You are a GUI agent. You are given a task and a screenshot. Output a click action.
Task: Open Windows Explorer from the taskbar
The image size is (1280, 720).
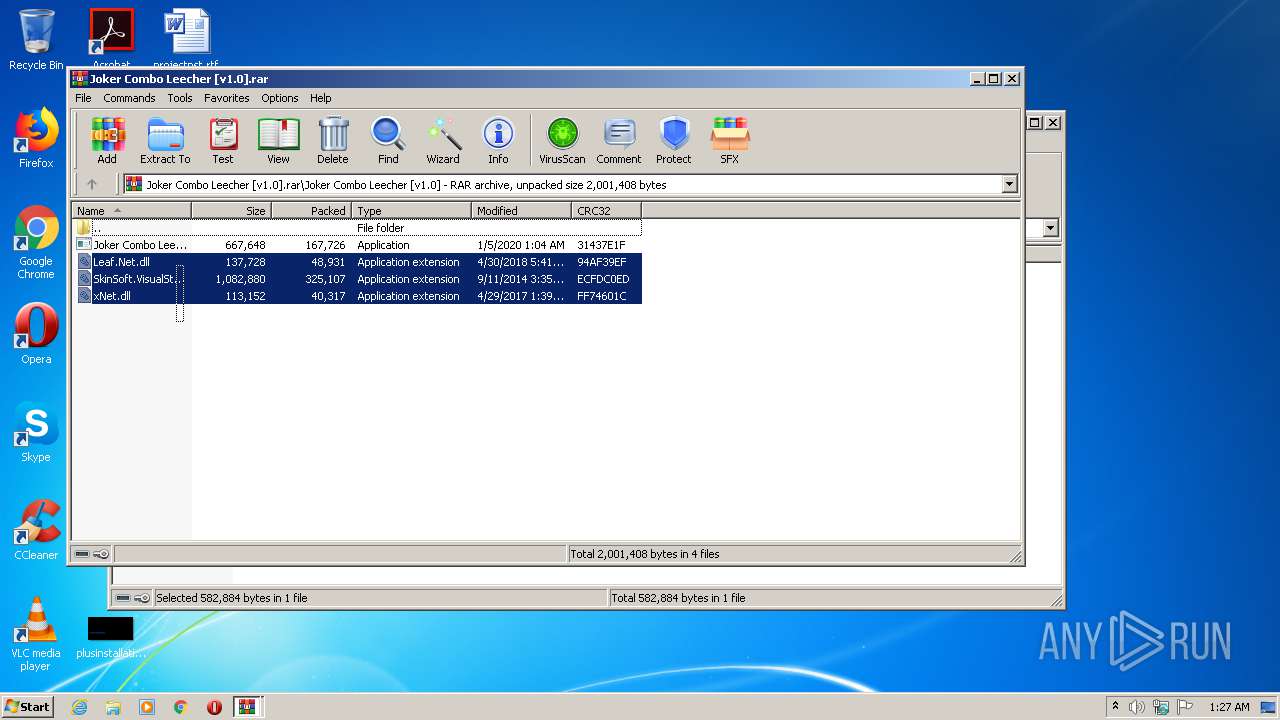pyautogui.click(x=113, y=707)
